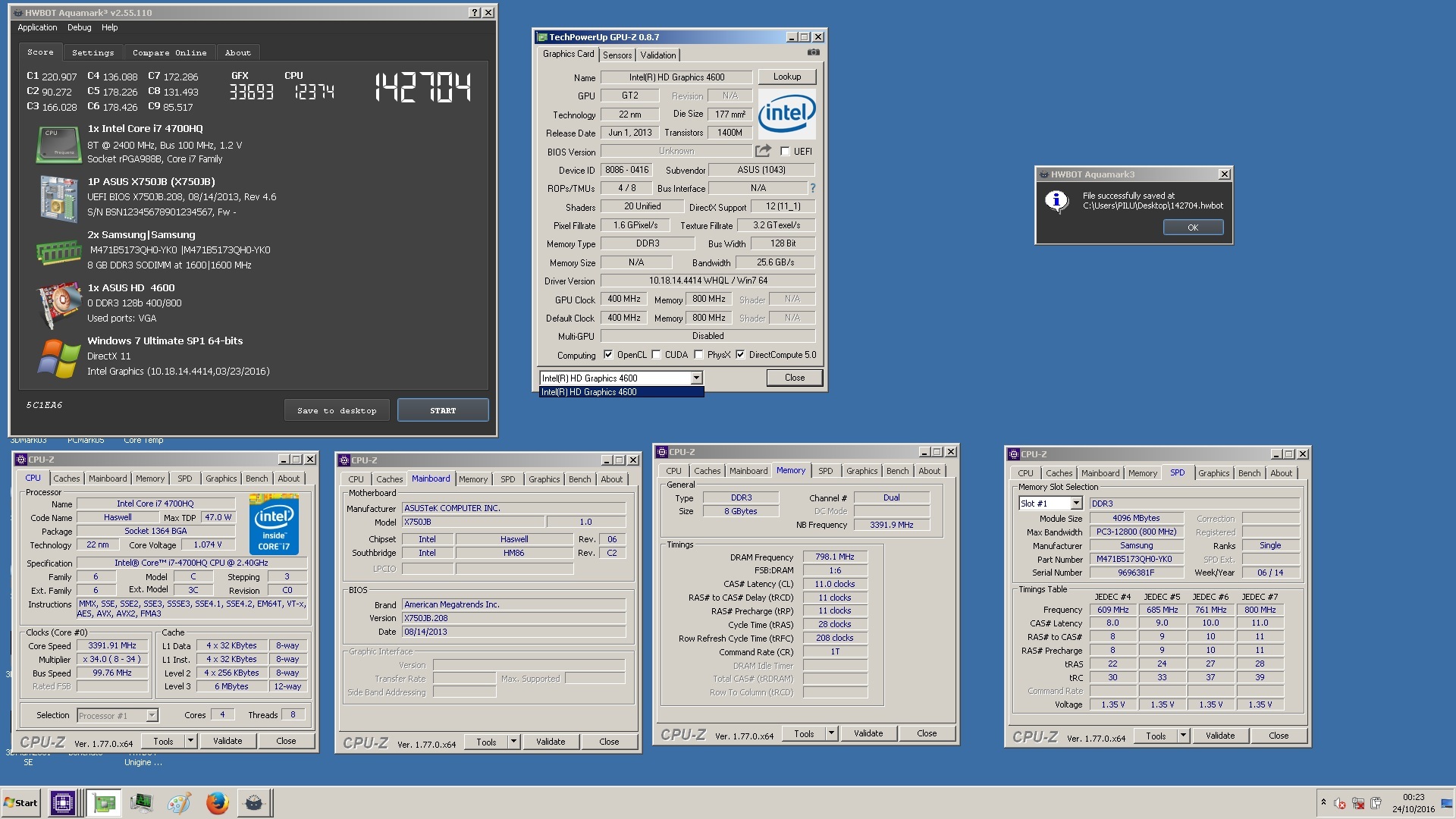Open Paint from the taskbar
Image resolution: width=1456 pixels, height=819 pixels.
180,803
